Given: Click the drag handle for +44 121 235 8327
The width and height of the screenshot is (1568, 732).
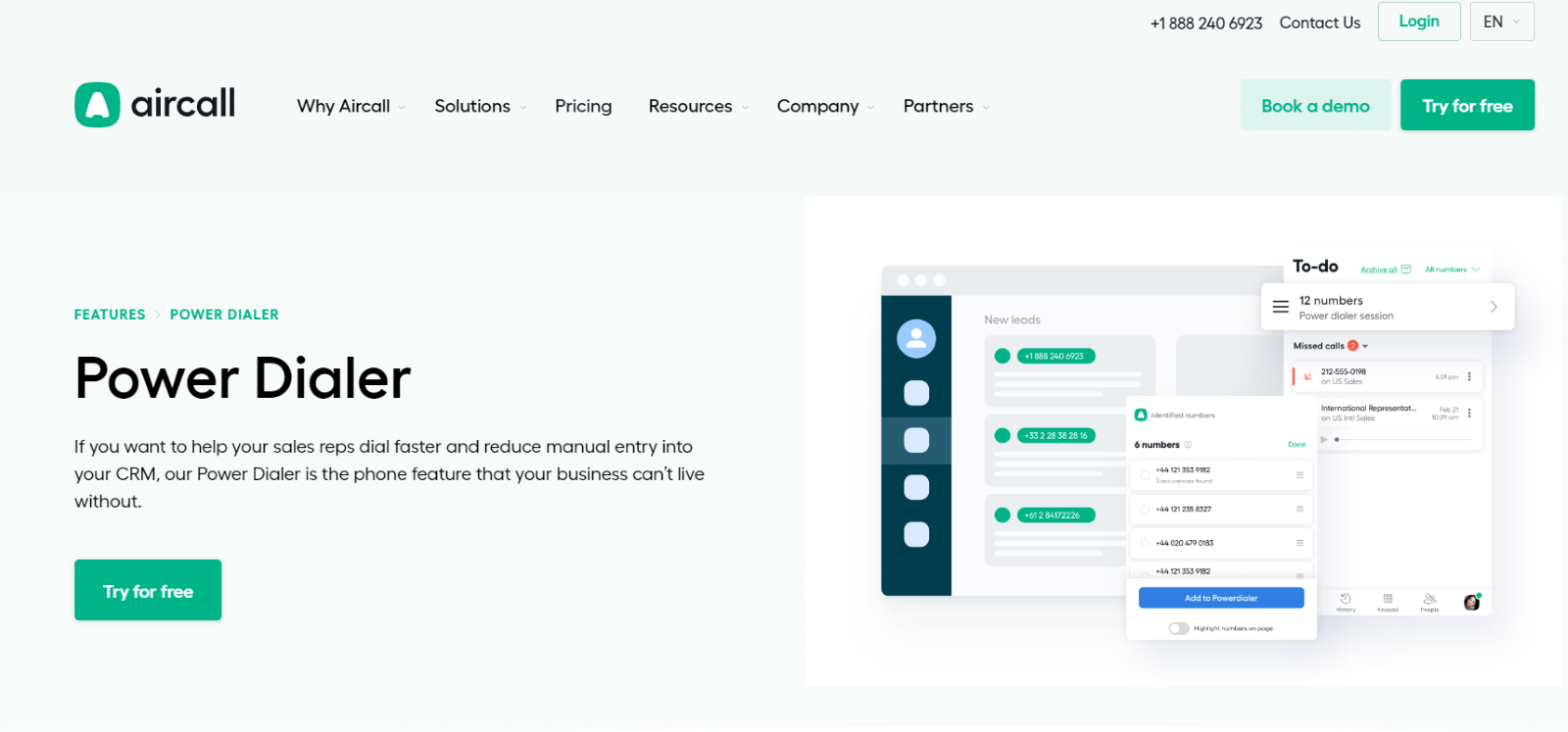Looking at the screenshot, I should [x=1299, y=510].
